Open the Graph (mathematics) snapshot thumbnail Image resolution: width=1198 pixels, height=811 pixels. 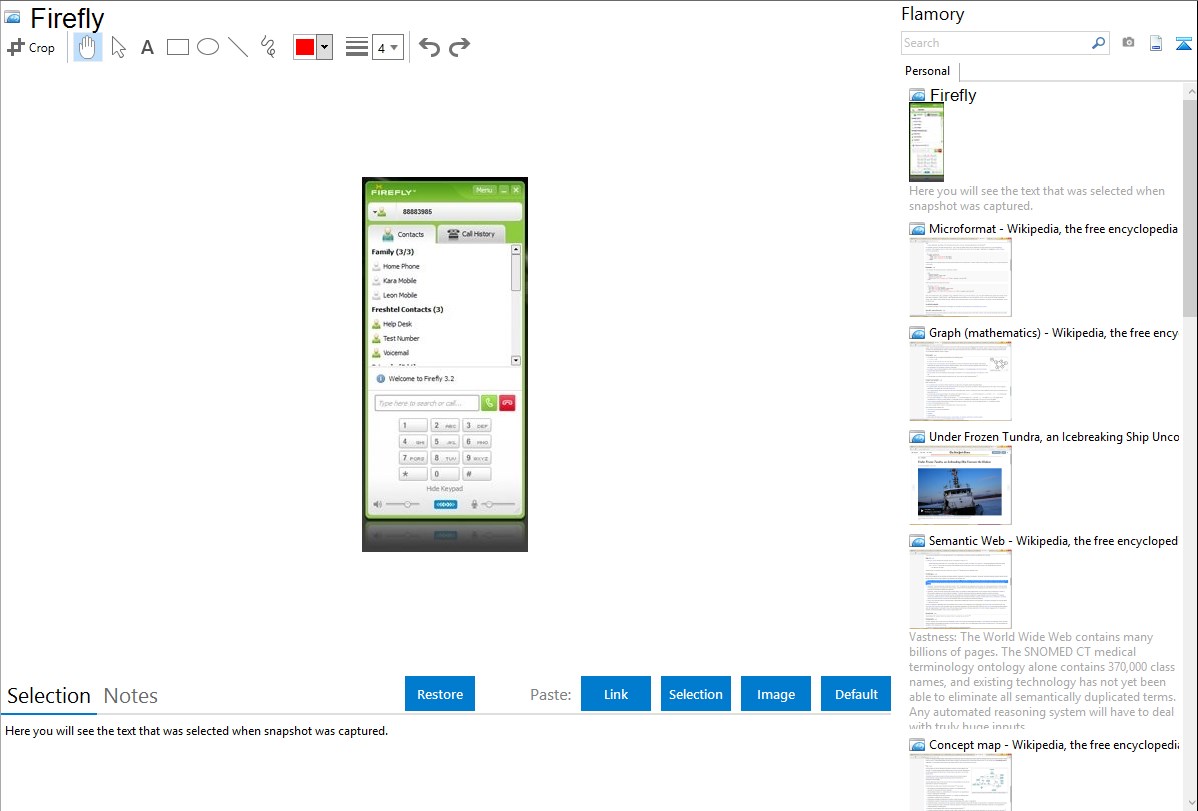[960, 381]
